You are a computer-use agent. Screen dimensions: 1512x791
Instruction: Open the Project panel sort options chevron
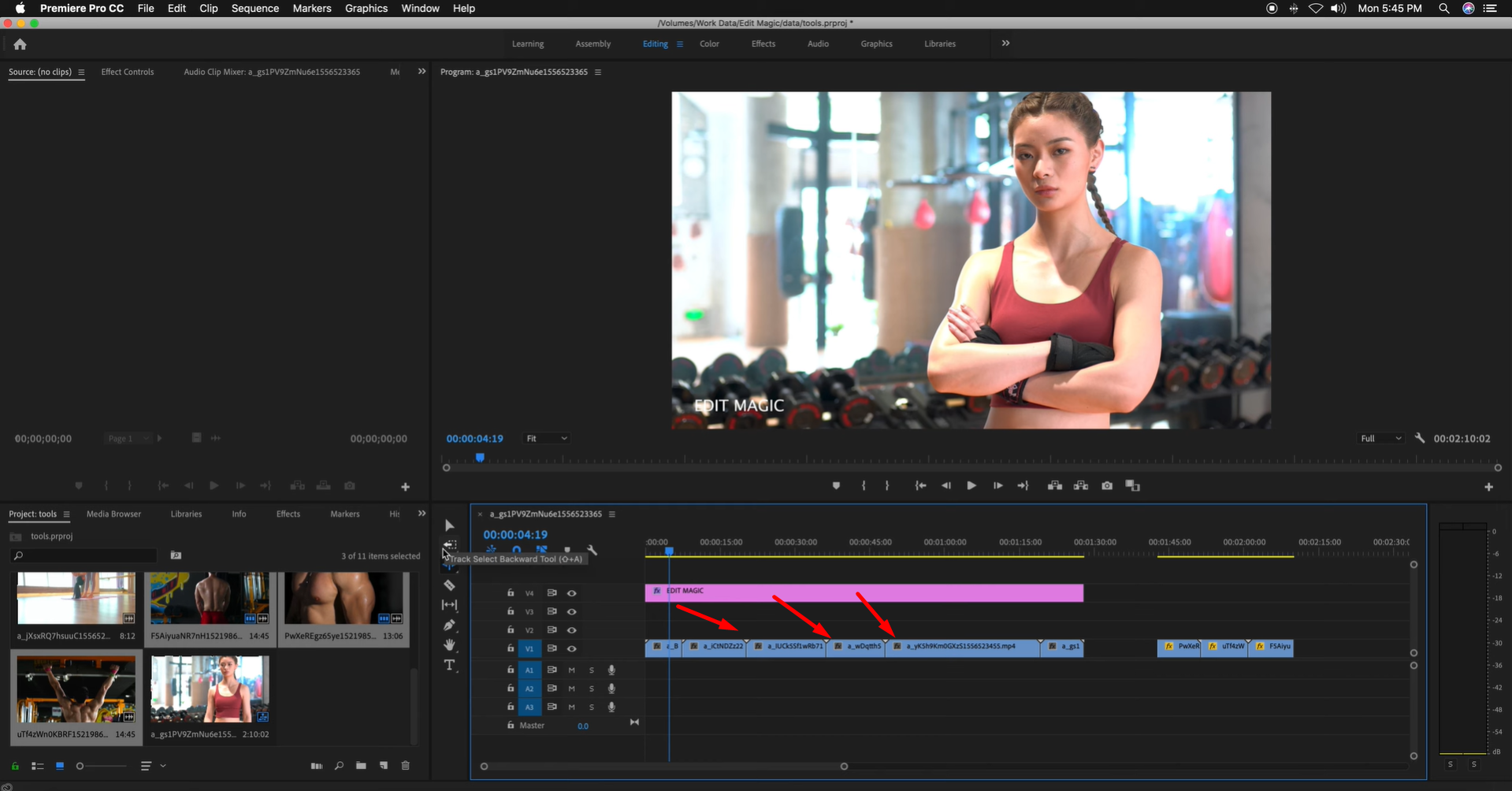pos(163,765)
